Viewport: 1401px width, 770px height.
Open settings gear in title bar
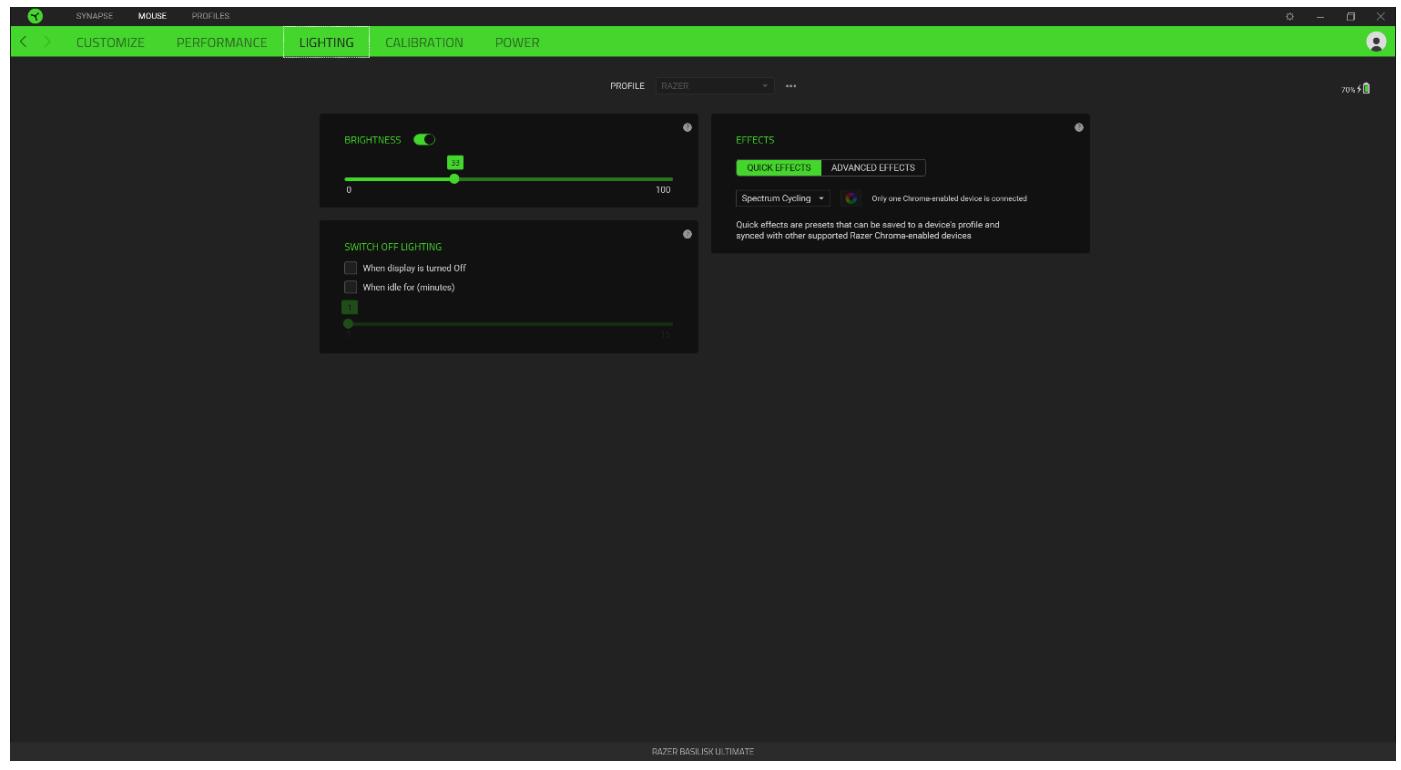(1290, 16)
